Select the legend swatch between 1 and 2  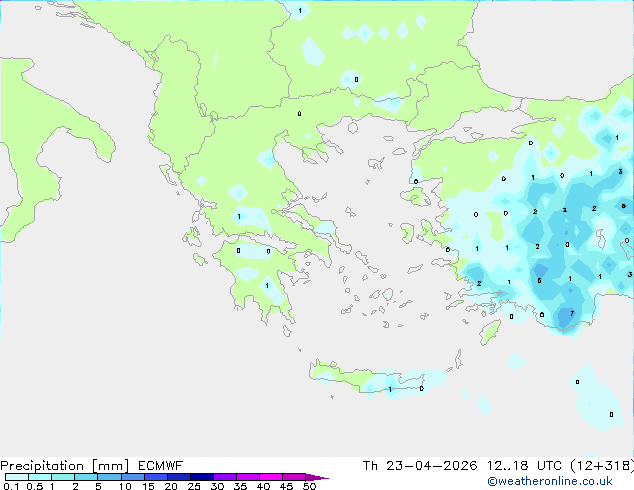(x=63, y=477)
